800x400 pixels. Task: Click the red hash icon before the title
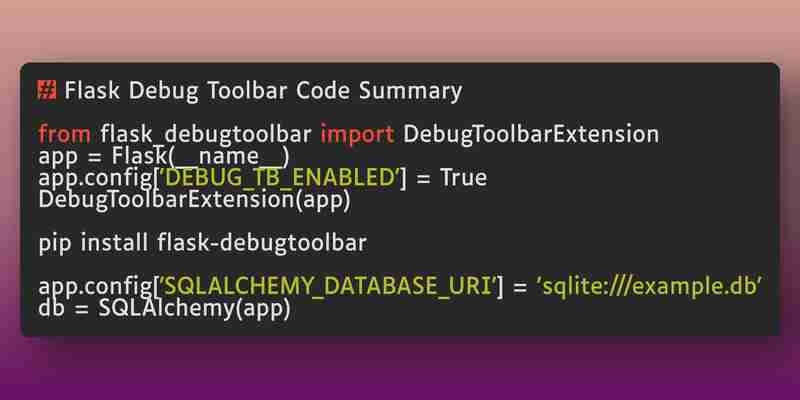coord(47,91)
